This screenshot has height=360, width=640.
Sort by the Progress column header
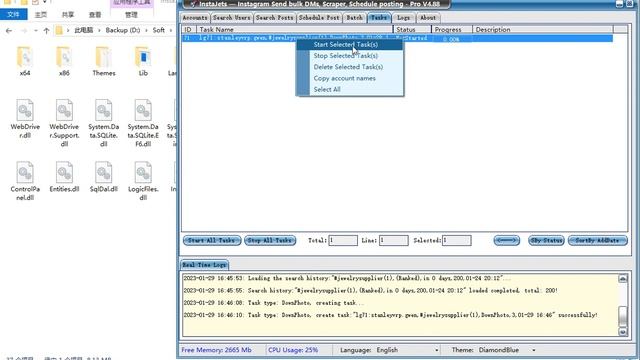pos(452,29)
